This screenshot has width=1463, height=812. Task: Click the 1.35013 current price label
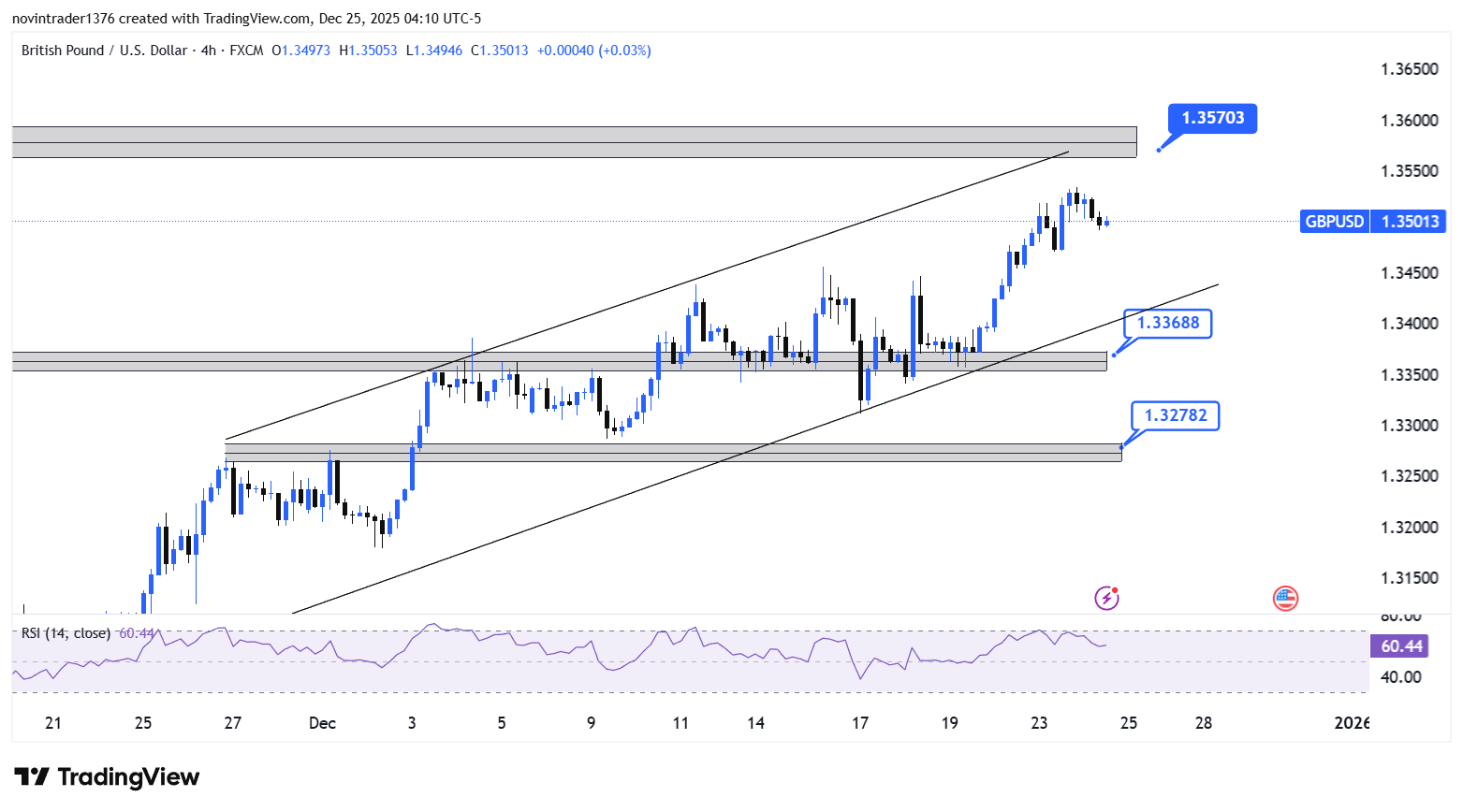[1409, 222]
